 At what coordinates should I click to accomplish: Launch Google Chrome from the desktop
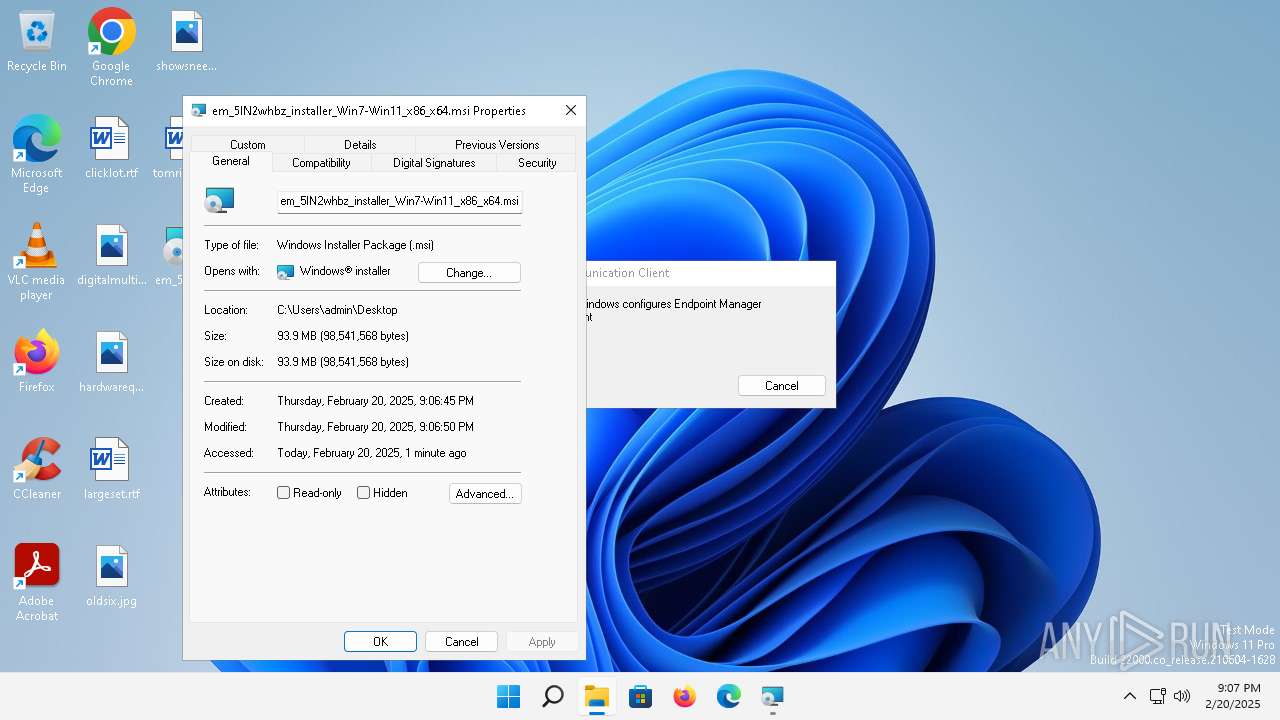click(x=111, y=47)
